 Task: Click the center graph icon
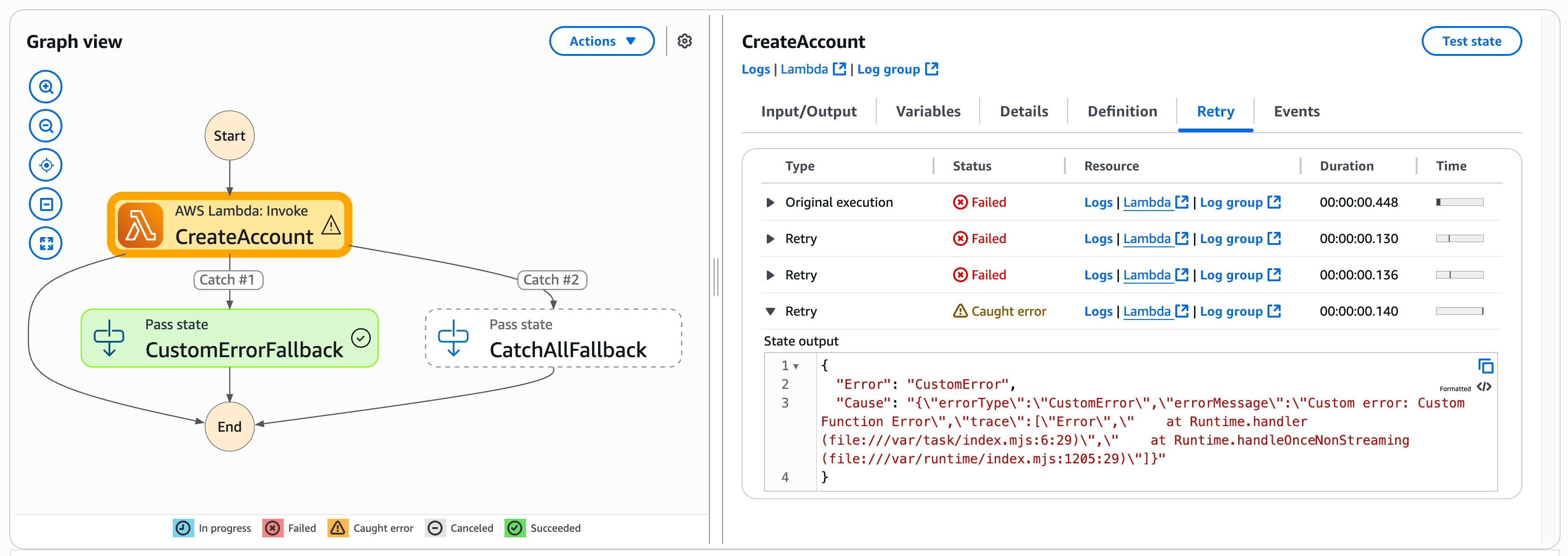[x=46, y=164]
